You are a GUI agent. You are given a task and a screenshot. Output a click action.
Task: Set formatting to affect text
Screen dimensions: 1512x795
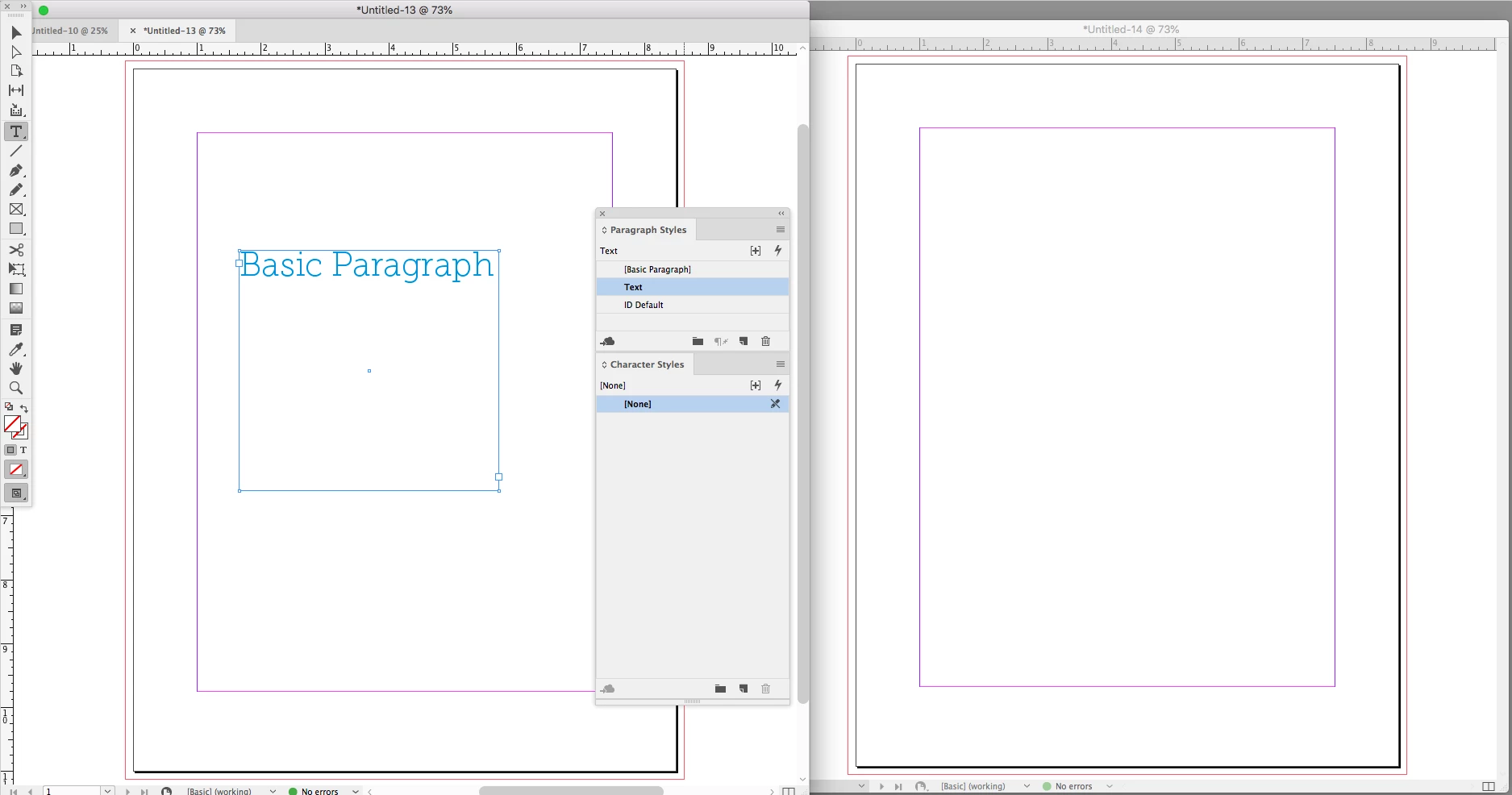click(x=23, y=450)
